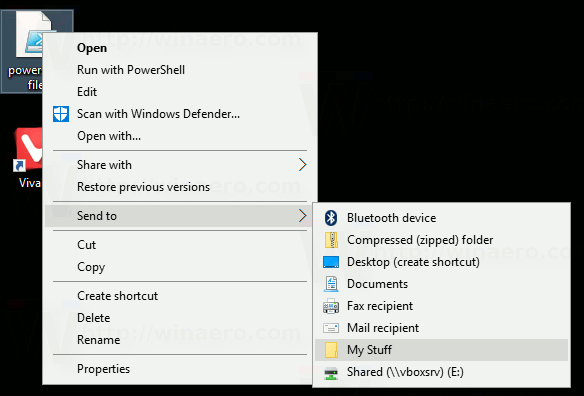Select the Cut menu entry
The image size is (584, 396).
point(86,245)
